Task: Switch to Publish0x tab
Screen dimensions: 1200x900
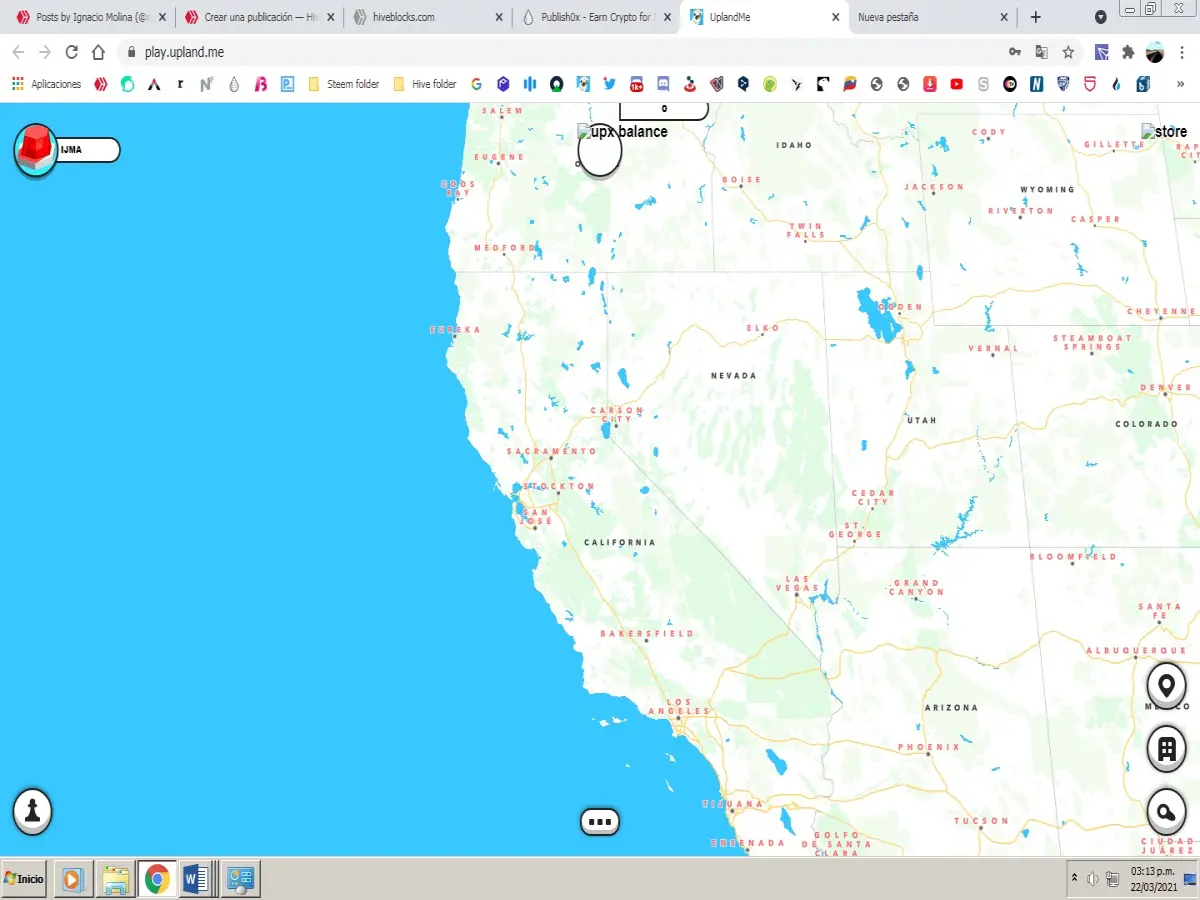Action: click(x=597, y=17)
